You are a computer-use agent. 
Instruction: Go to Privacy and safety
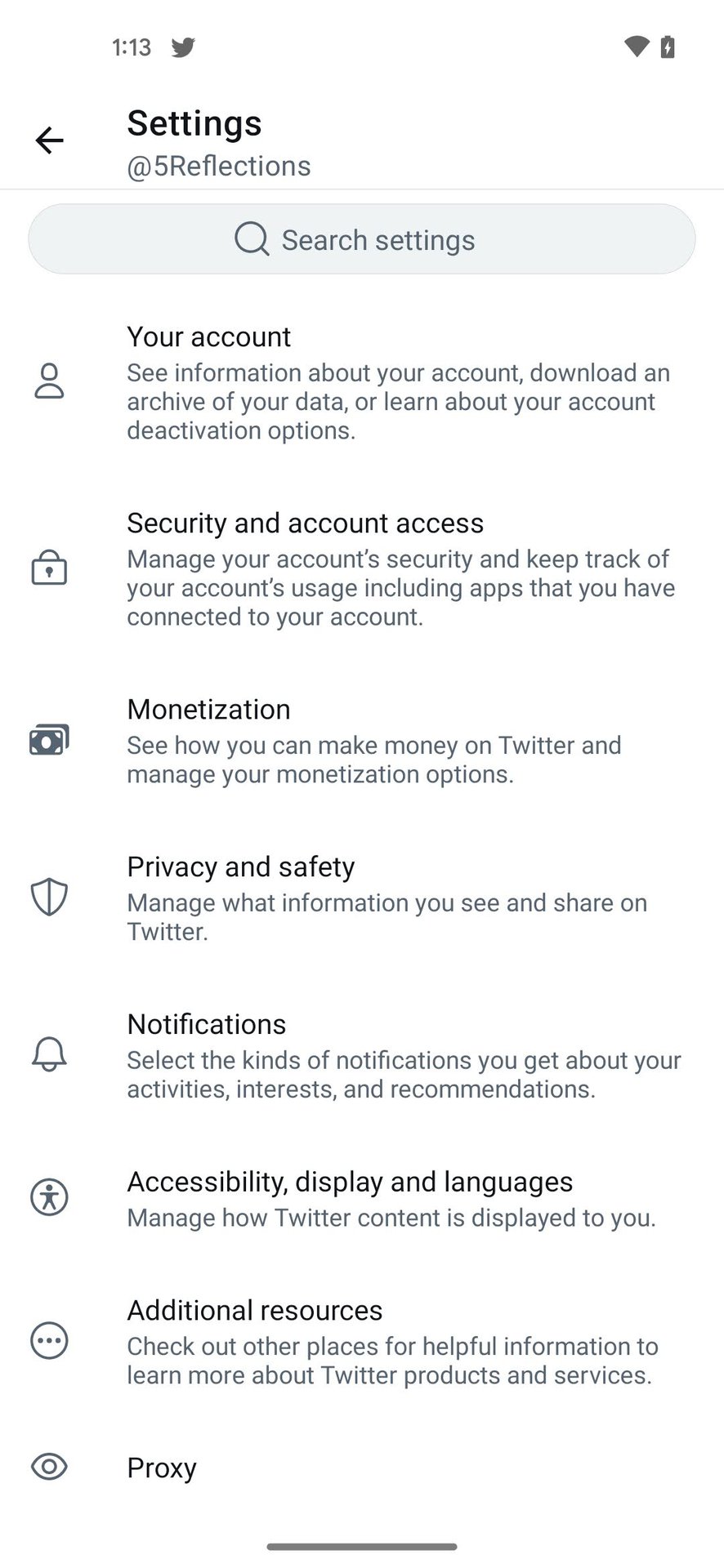(388, 898)
